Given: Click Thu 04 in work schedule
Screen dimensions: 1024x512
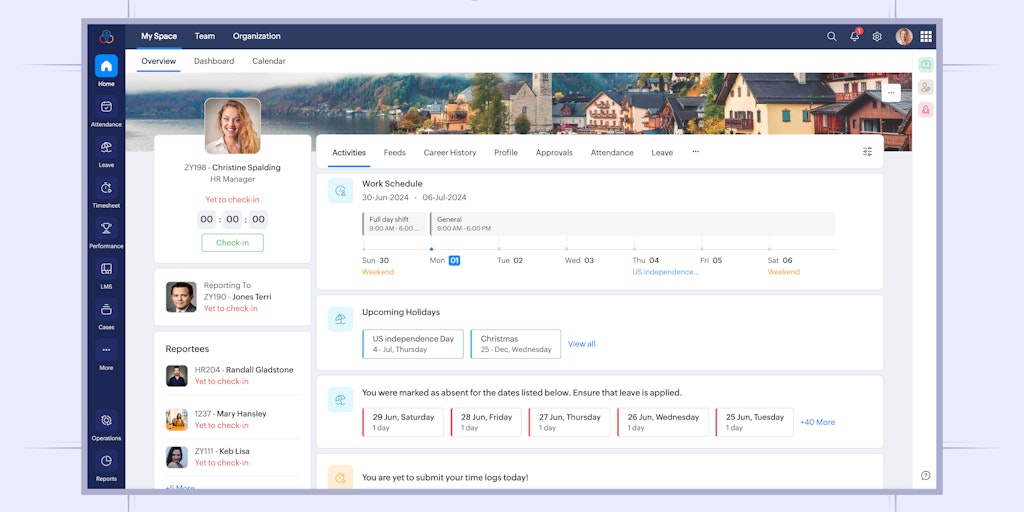Looking at the screenshot, I should 646,261.
